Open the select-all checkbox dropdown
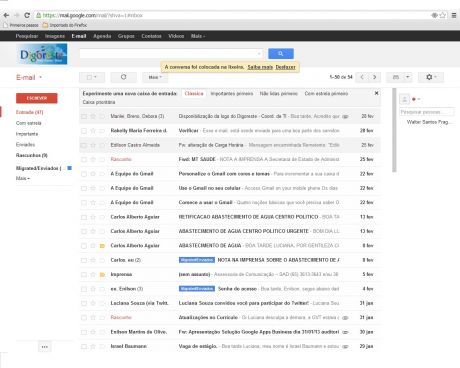 (92, 77)
